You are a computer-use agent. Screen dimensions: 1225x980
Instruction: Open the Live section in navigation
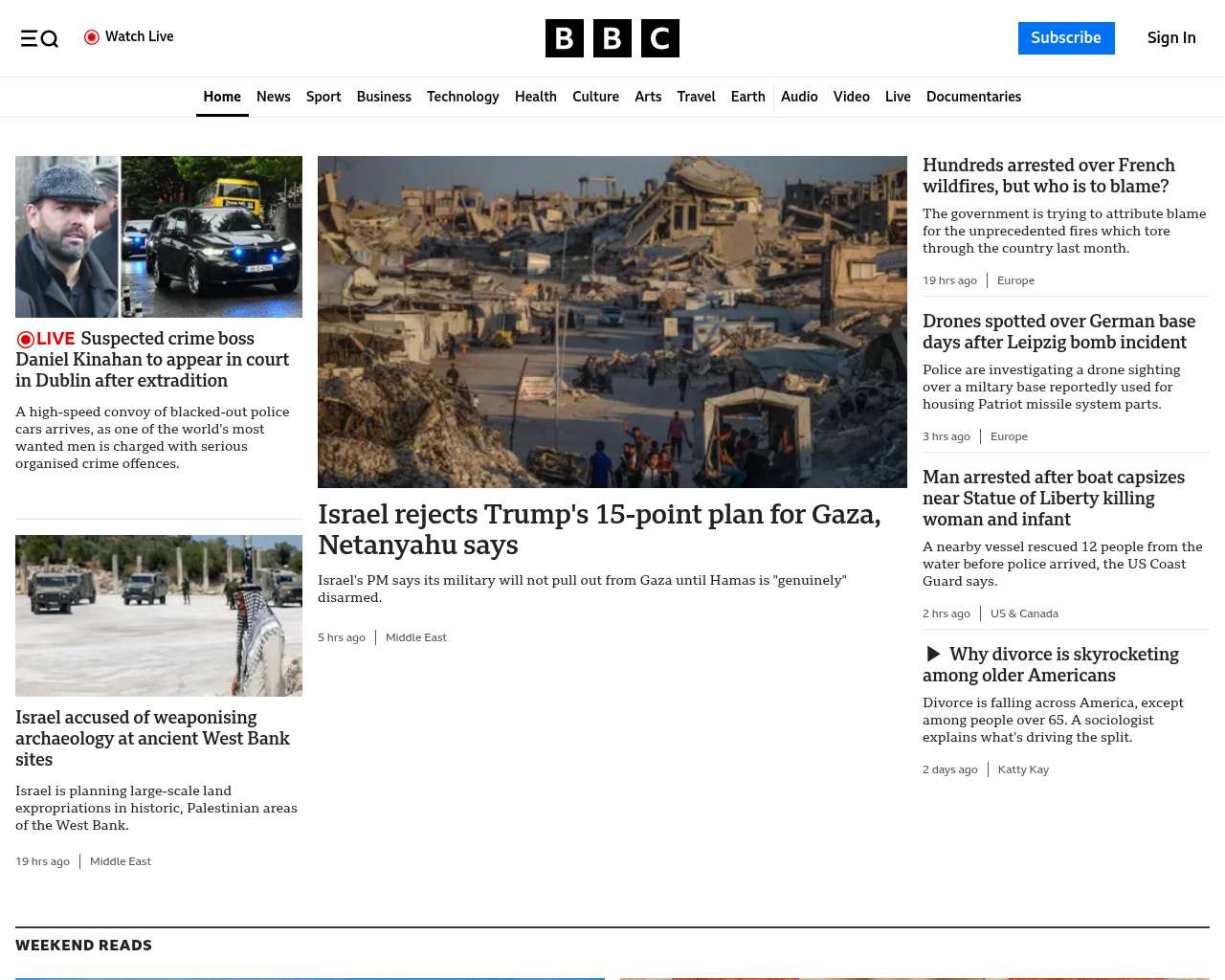pos(898,97)
